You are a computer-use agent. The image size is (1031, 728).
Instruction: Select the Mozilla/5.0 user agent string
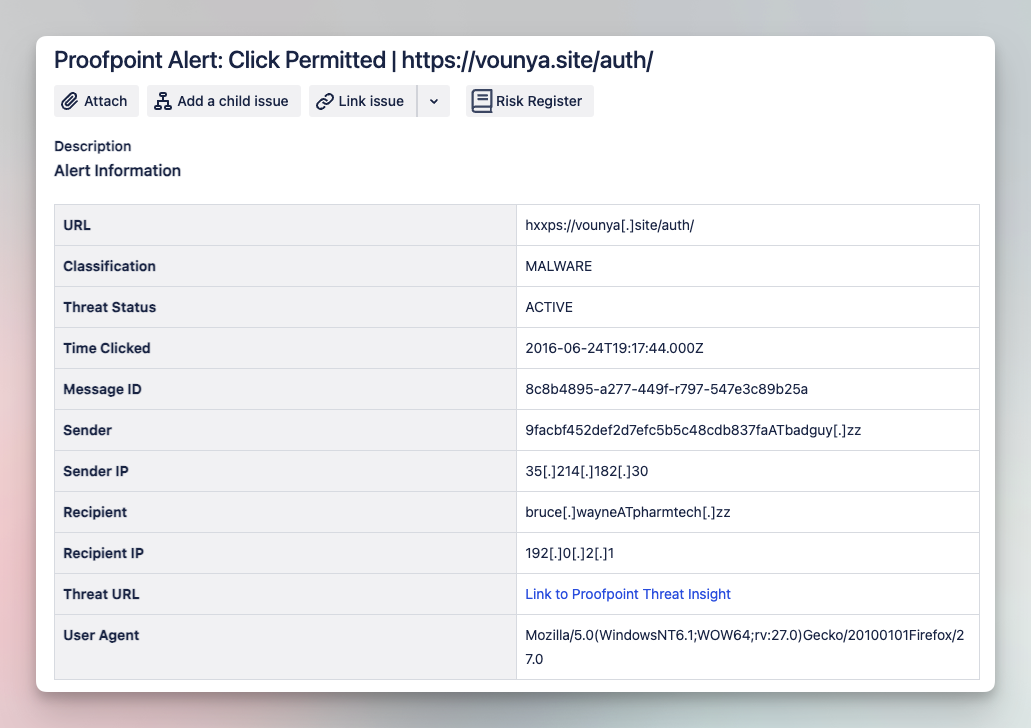pos(744,647)
